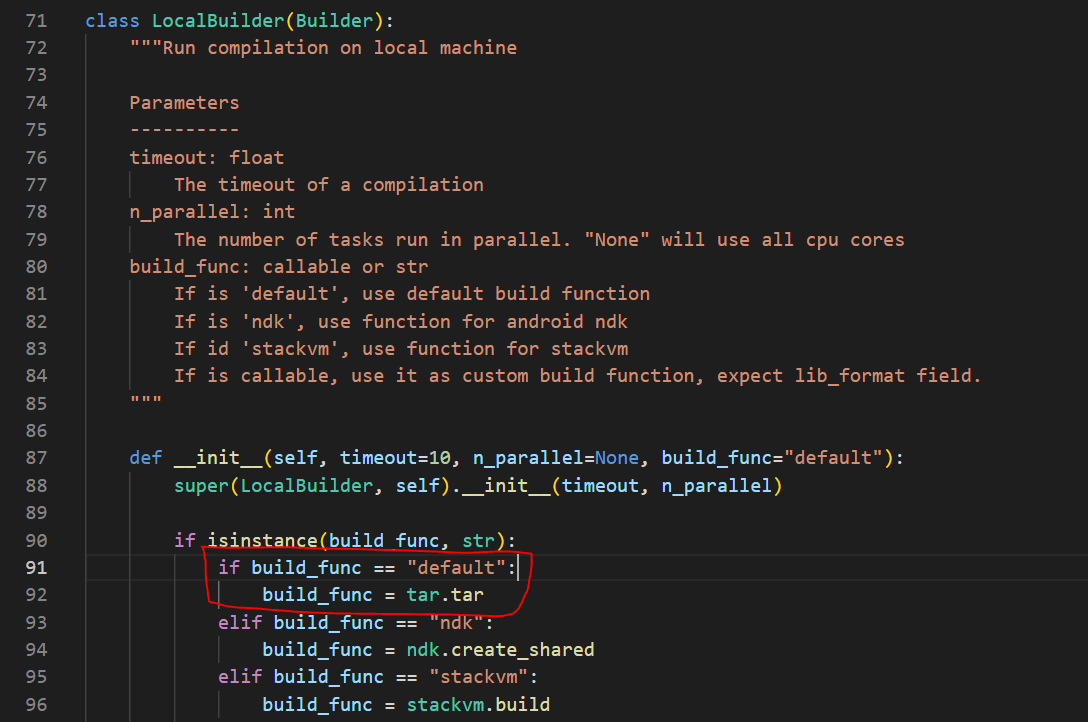Click ndk.create_shared on line 94
The image size is (1088, 722).
(x=501, y=649)
